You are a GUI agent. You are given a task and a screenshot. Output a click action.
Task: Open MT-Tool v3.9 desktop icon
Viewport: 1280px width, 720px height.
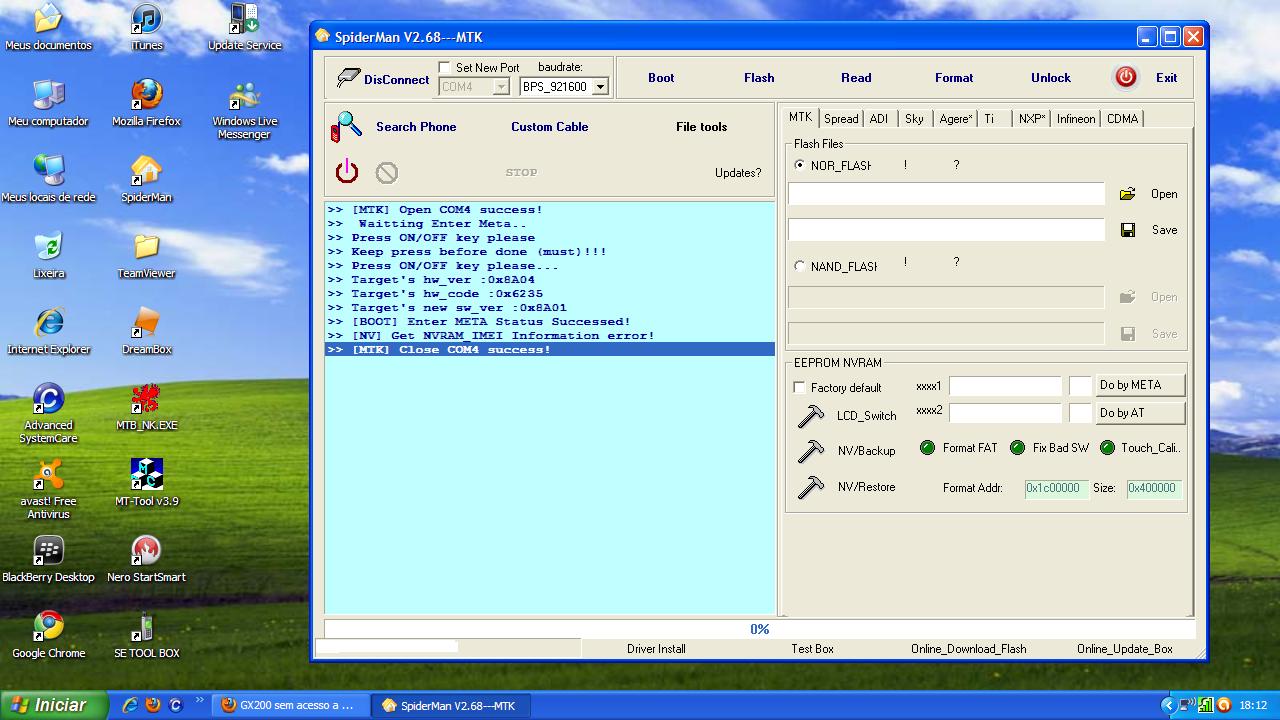click(146, 483)
